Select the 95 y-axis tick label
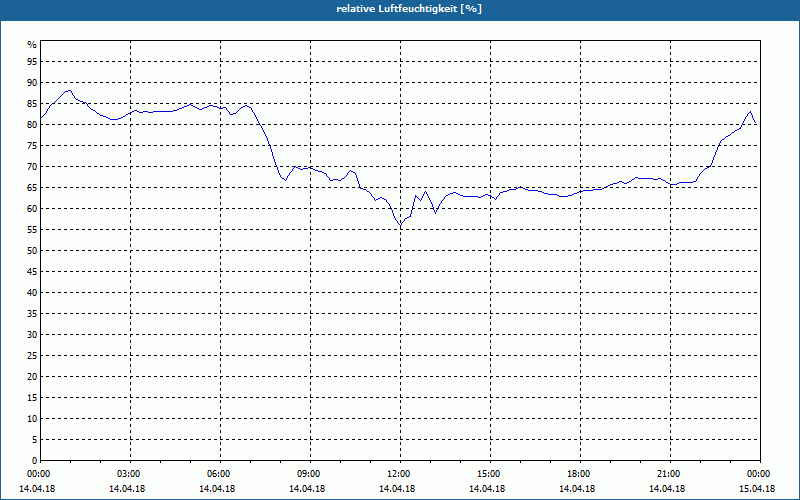Viewport: 800px width, 500px height. (x=32, y=62)
